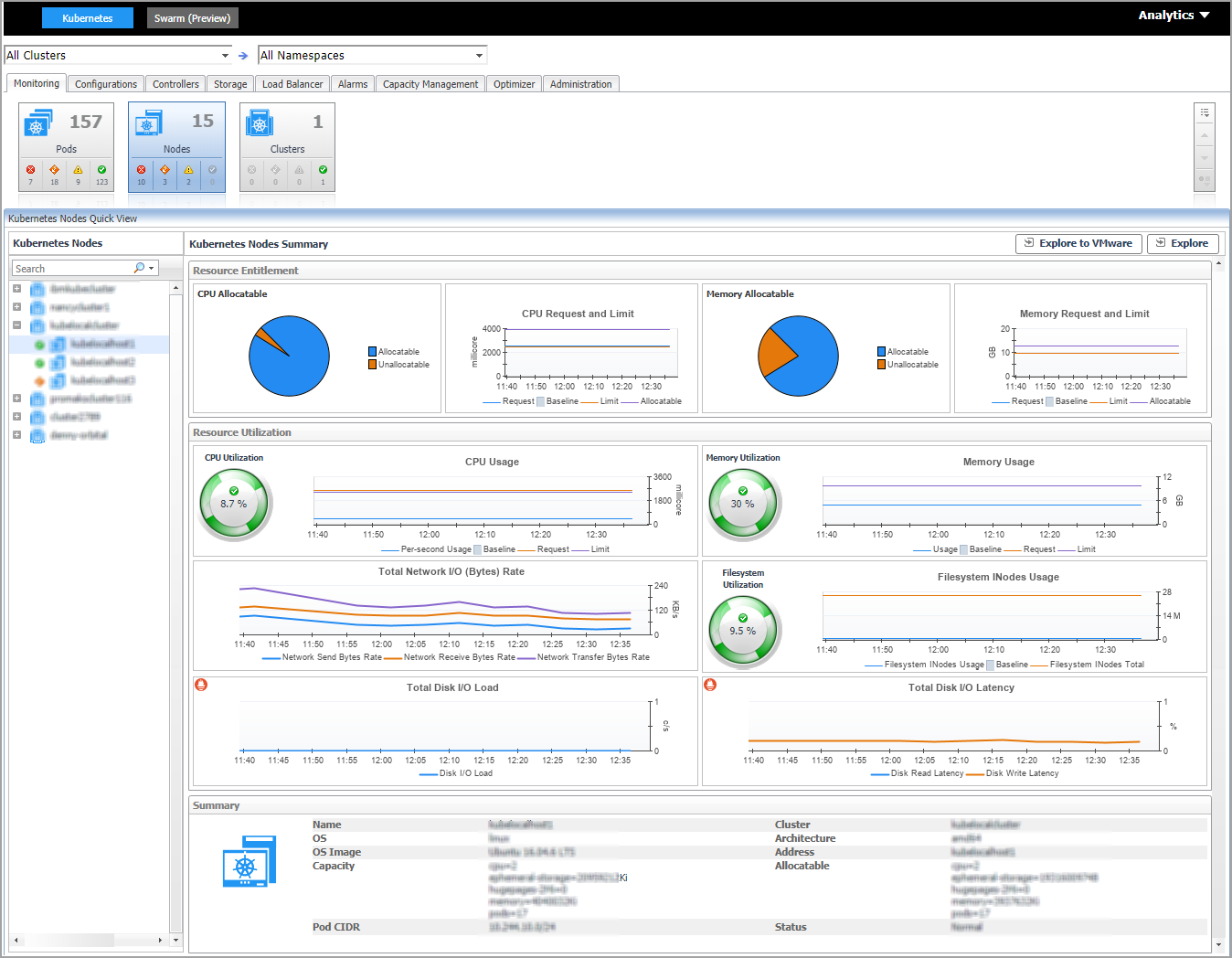Image resolution: width=1232 pixels, height=958 pixels.
Task: Click CPU Unallocatable orange legend swatch
Action: pos(373,365)
